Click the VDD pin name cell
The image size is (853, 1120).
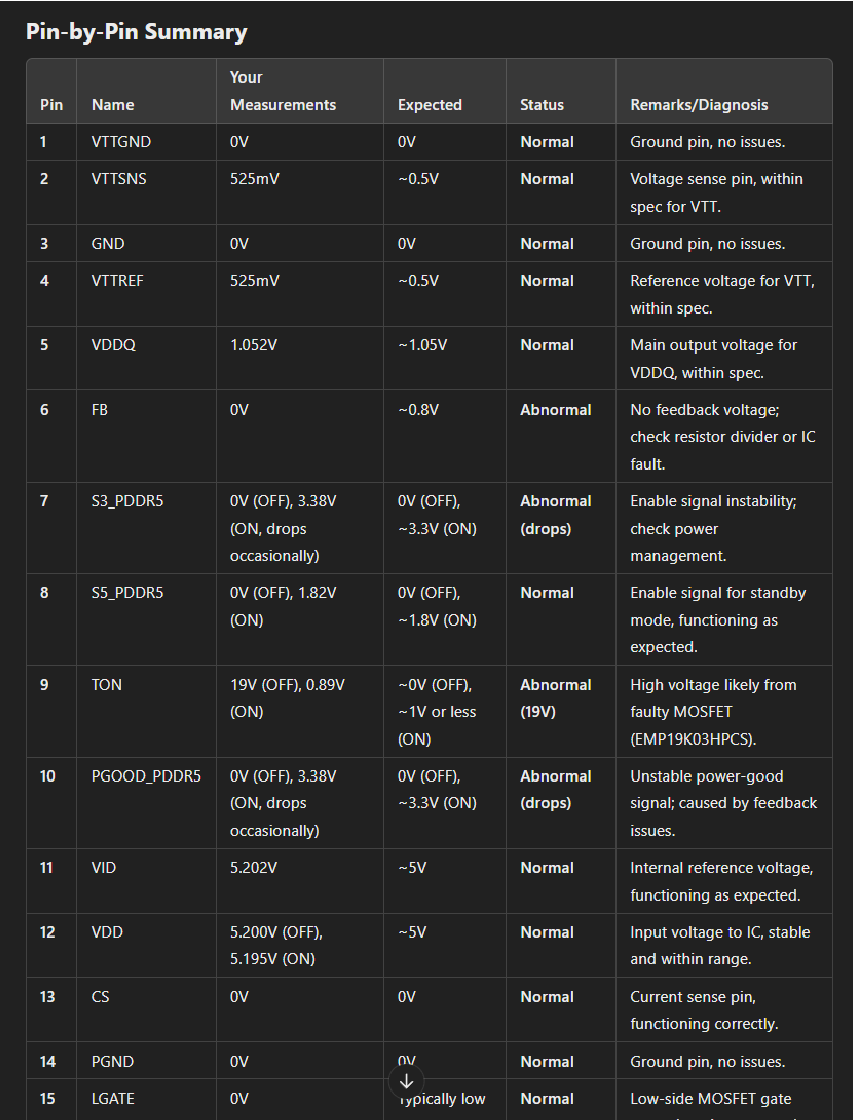[107, 932]
